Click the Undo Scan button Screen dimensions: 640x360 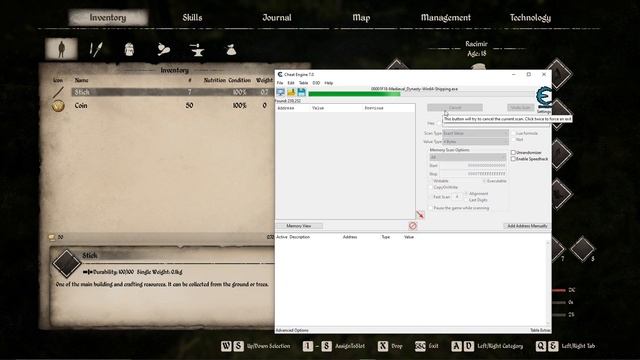(521, 108)
